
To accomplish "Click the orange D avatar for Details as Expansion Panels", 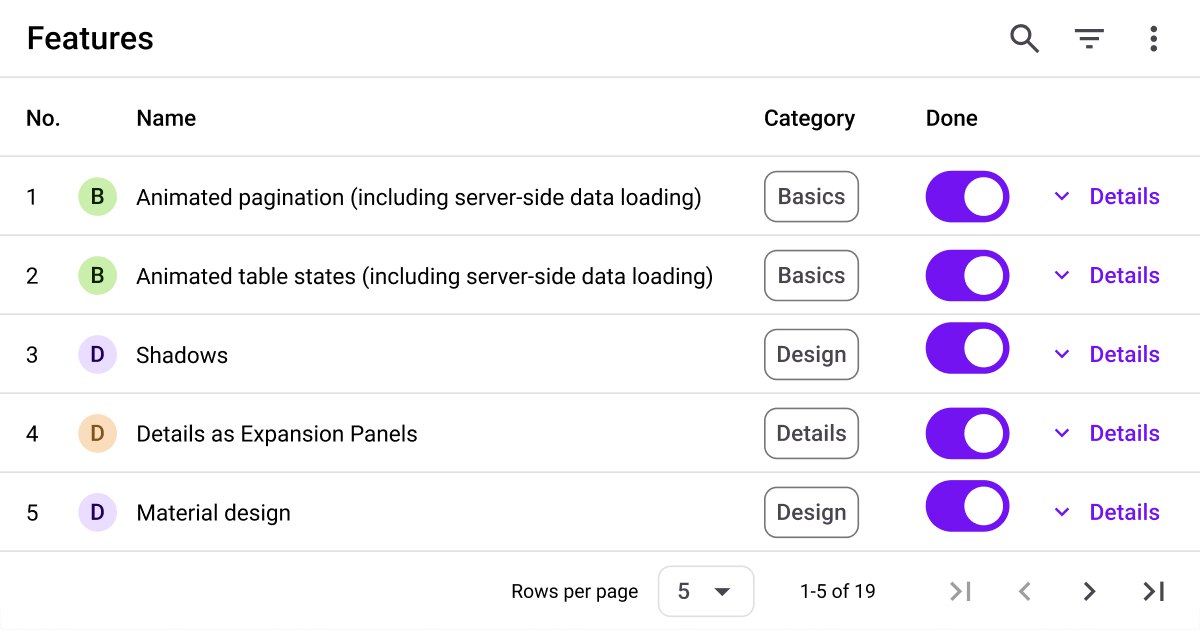I will pyautogui.click(x=98, y=434).
